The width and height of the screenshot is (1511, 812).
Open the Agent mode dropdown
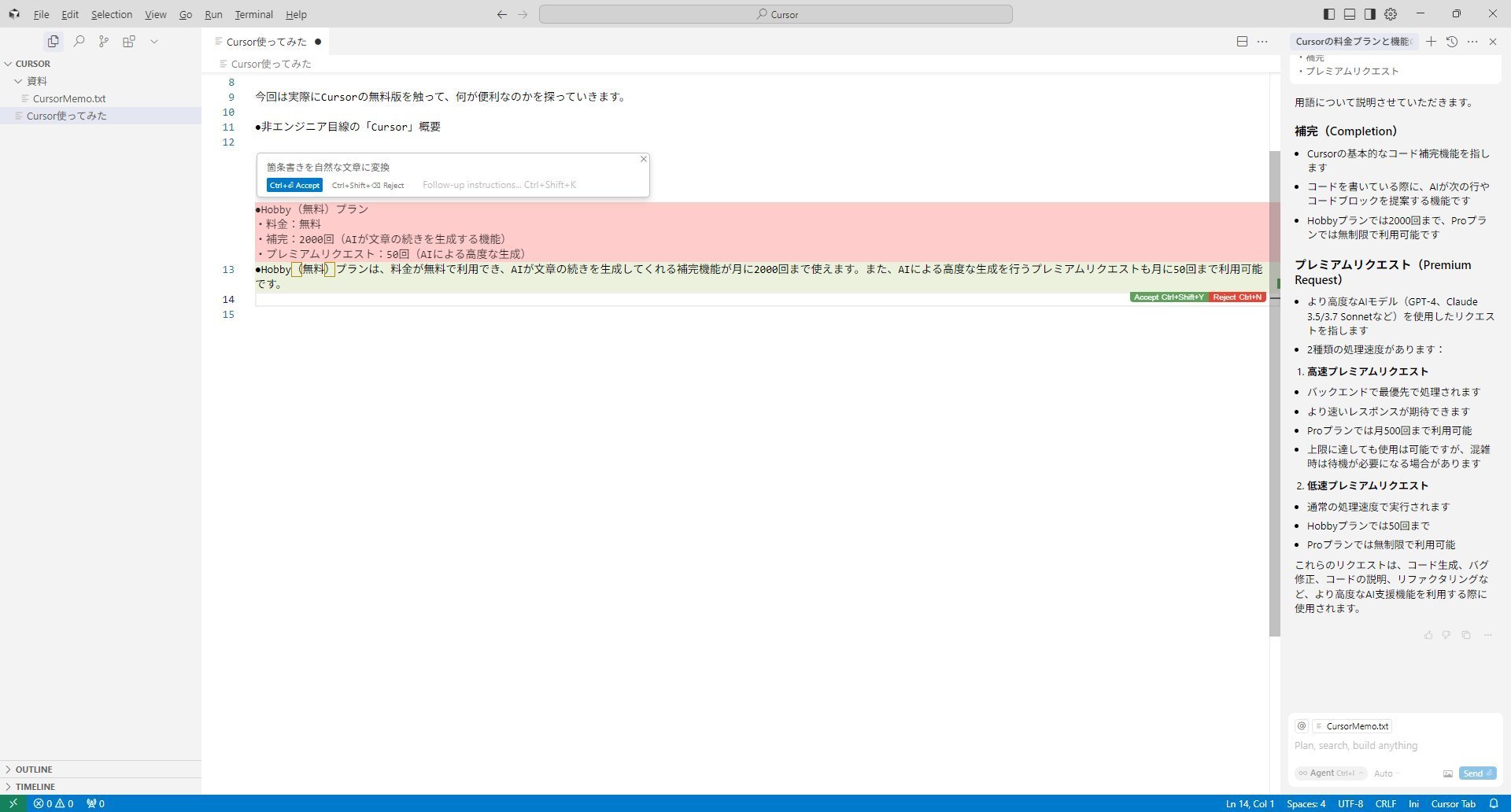click(x=1331, y=773)
